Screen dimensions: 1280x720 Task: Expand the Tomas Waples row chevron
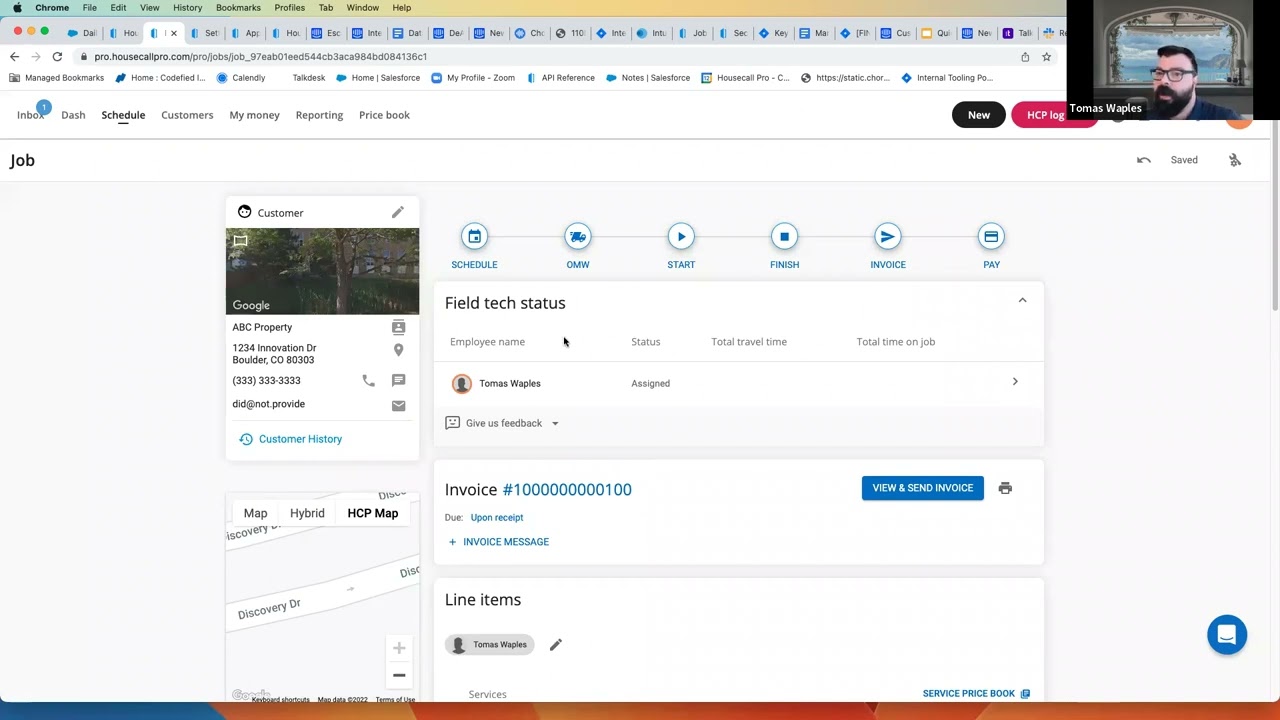(x=1015, y=382)
